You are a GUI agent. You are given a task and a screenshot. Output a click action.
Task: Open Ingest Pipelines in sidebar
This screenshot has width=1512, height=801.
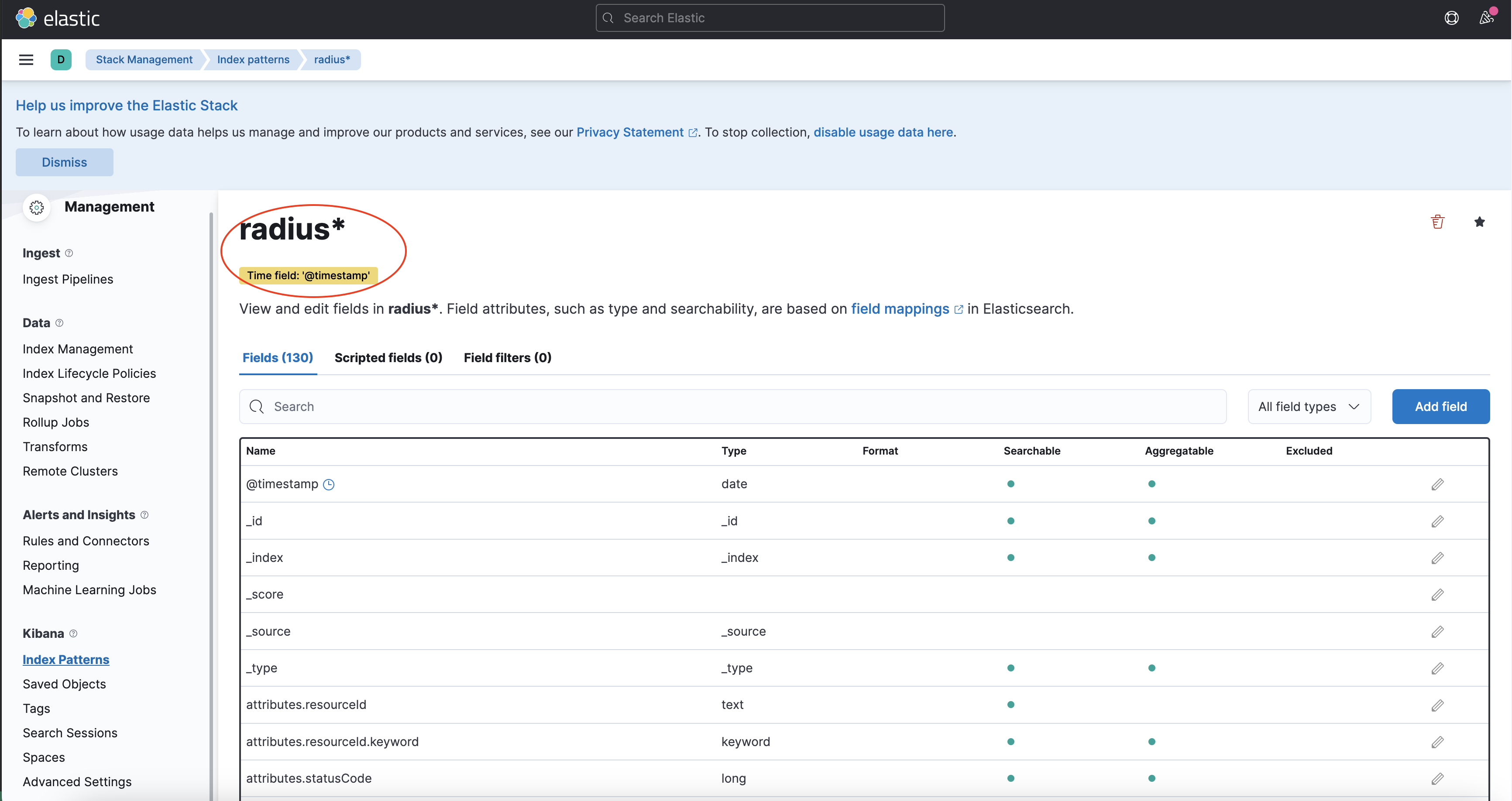pos(68,279)
